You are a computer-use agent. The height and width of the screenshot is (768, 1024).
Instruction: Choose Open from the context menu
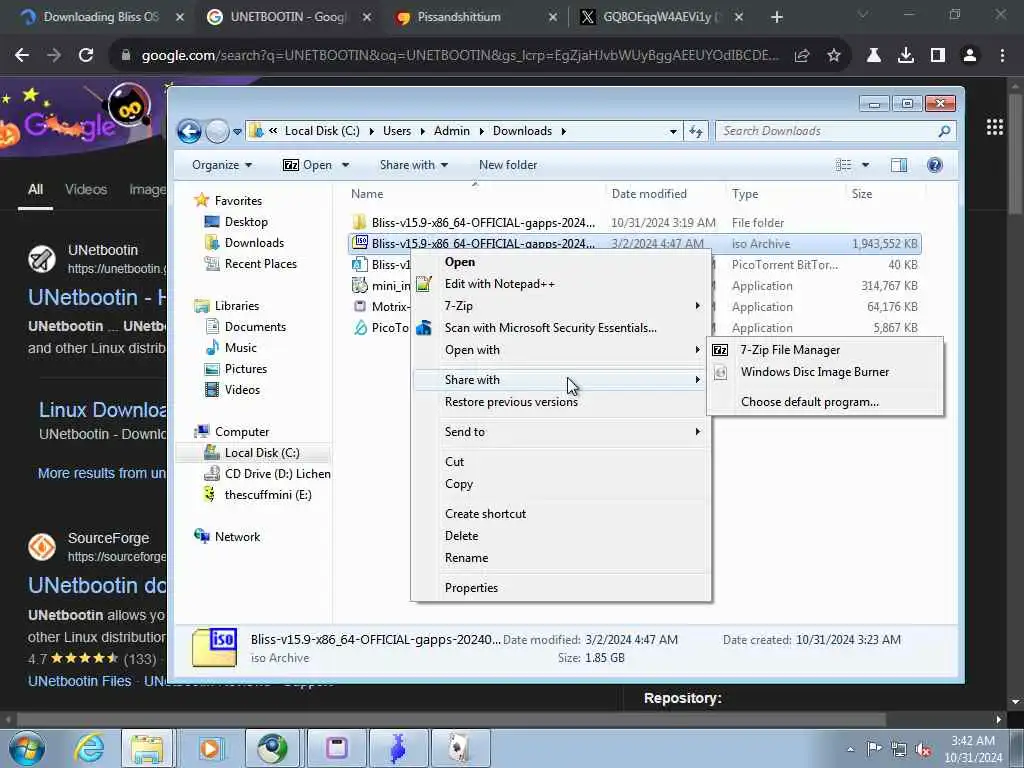(x=562, y=262)
